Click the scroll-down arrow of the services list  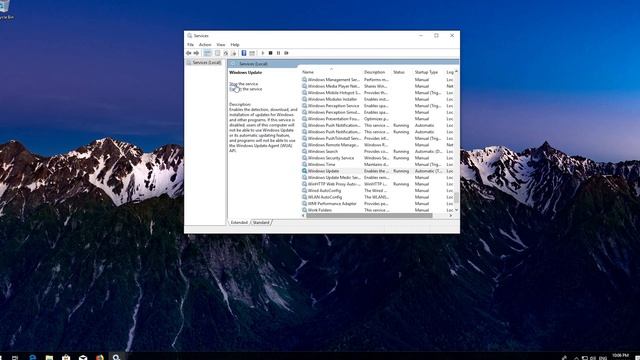456,210
